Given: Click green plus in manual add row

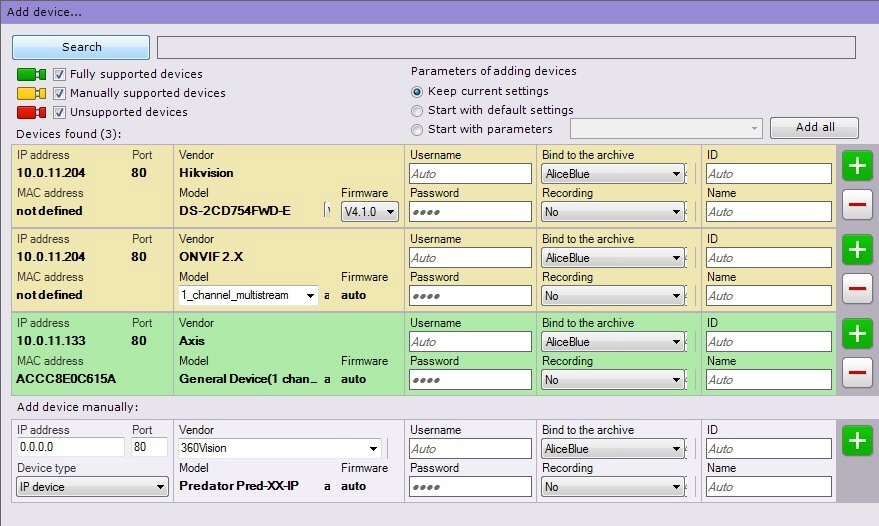Looking at the screenshot, I should pyautogui.click(x=857, y=441).
